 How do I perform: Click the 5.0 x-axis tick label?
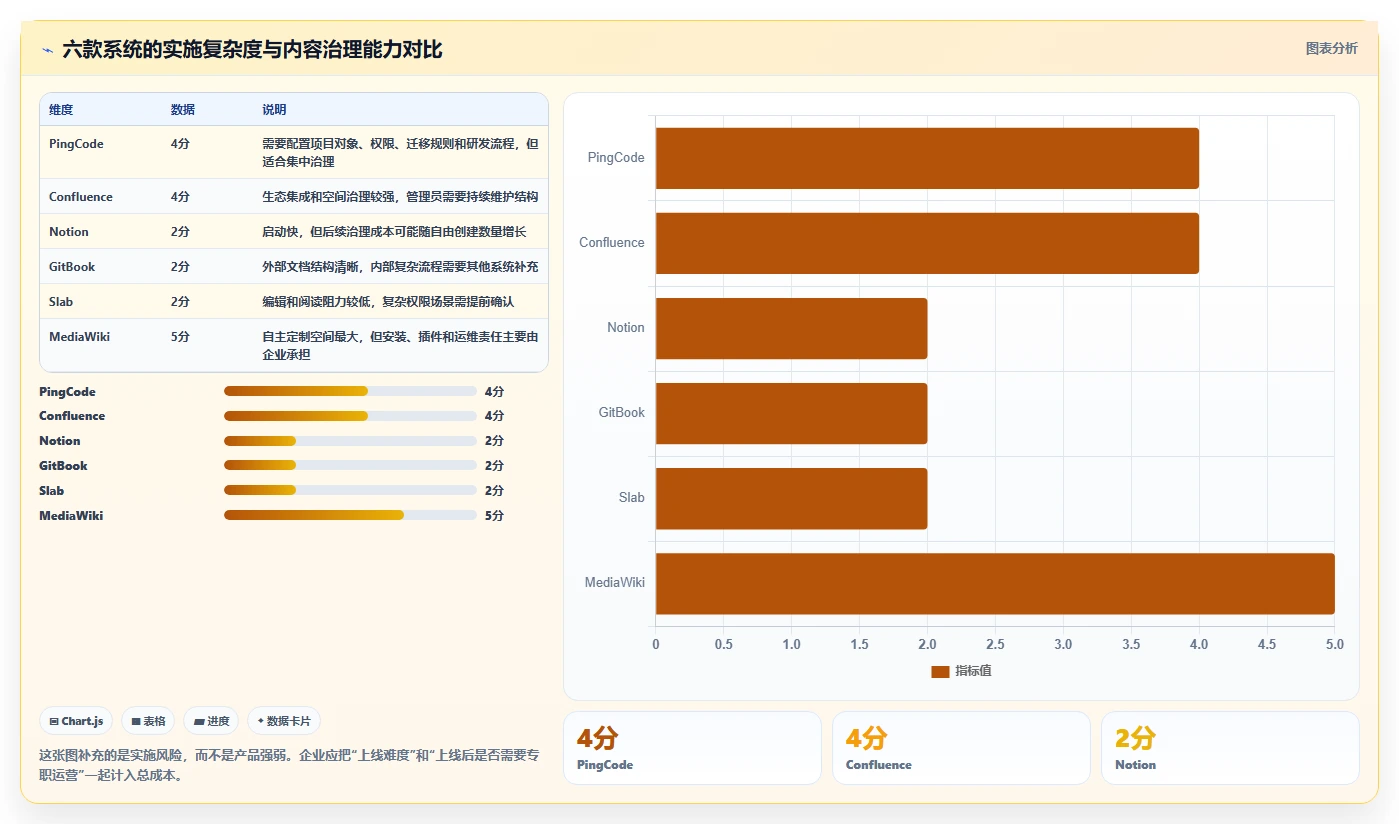pyautogui.click(x=1335, y=645)
